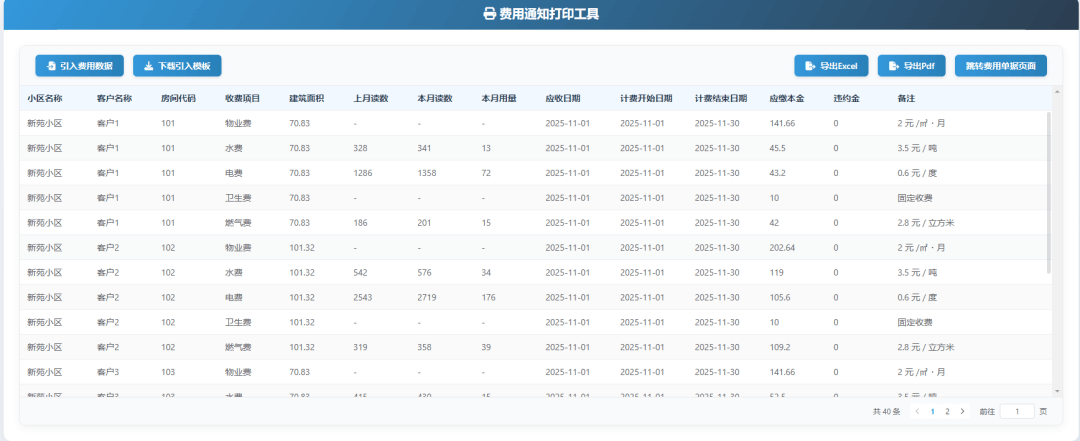Click the amount 43.2 cell
Viewport: 1080px width, 441px height.
[x=777, y=173]
